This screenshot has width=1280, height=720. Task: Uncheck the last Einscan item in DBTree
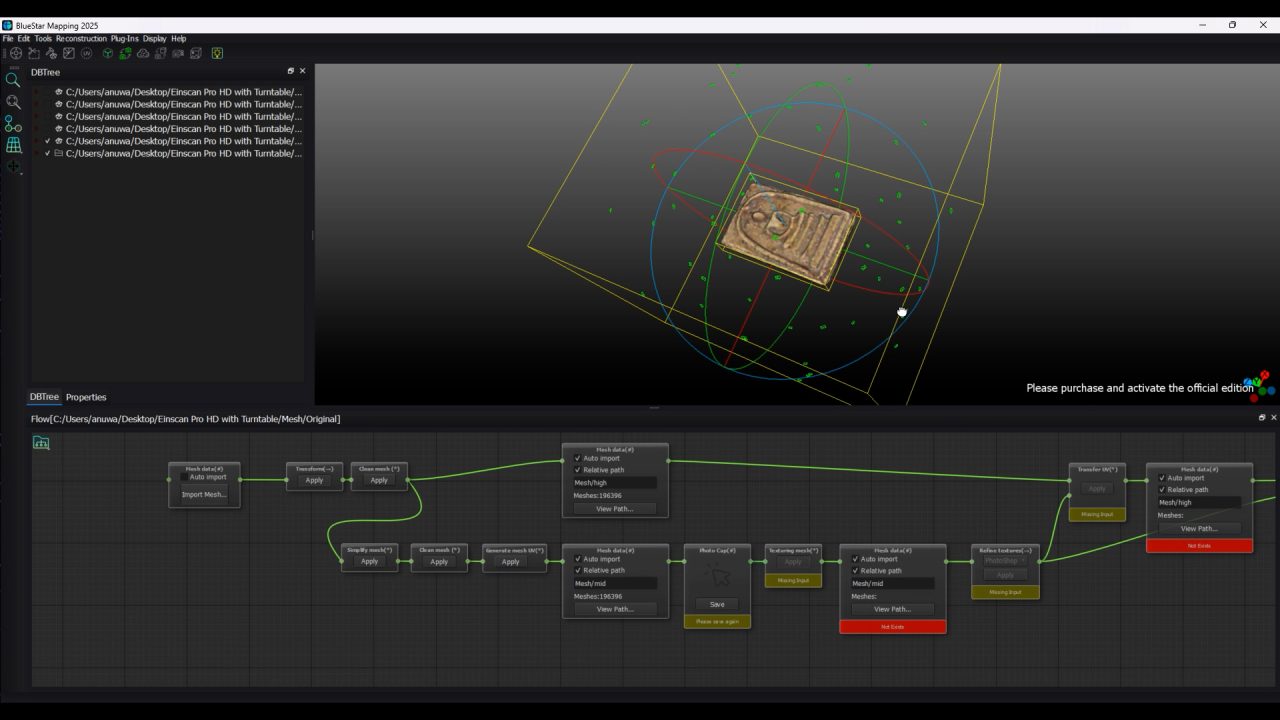tap(48, 154)
